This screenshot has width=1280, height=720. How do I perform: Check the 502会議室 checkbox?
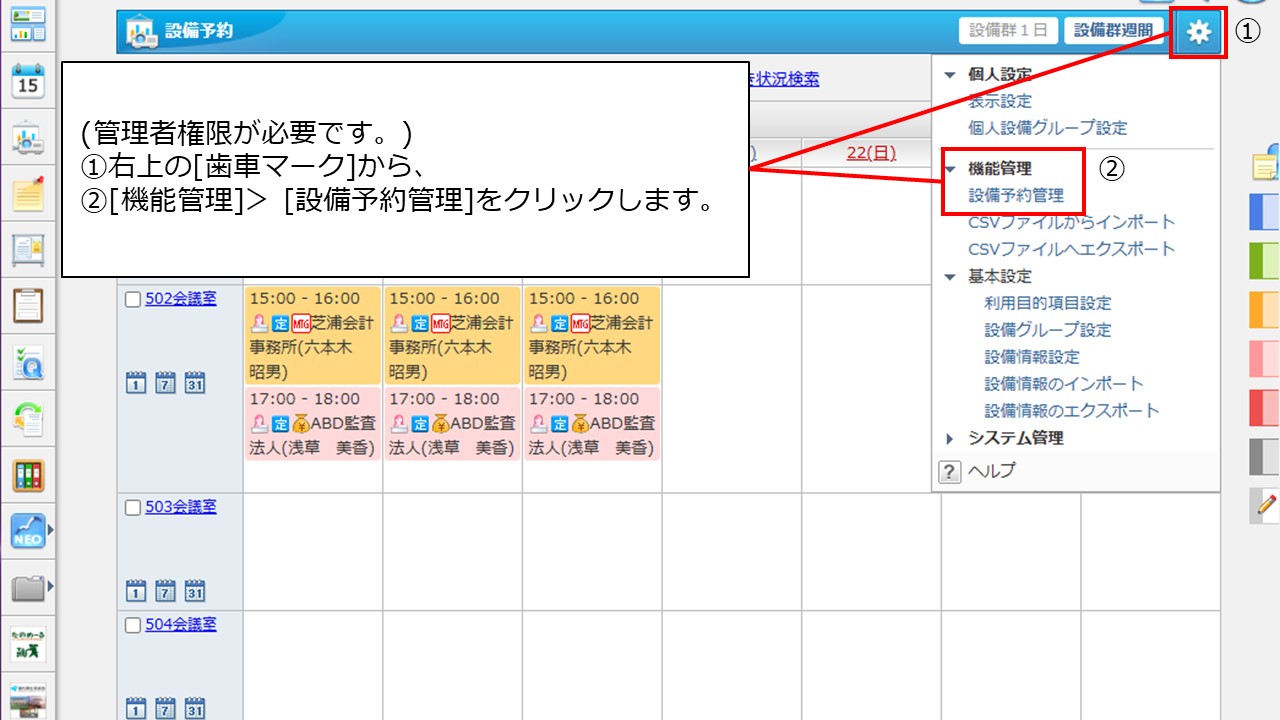(133, 299)
